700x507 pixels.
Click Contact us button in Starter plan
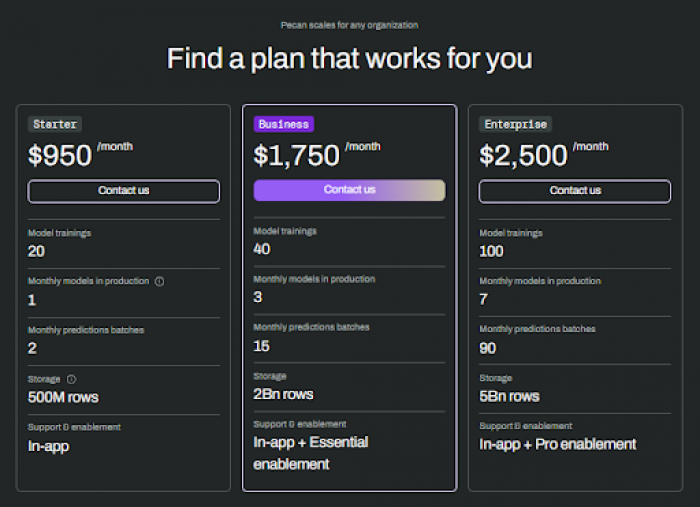click(x=124, y=191)
